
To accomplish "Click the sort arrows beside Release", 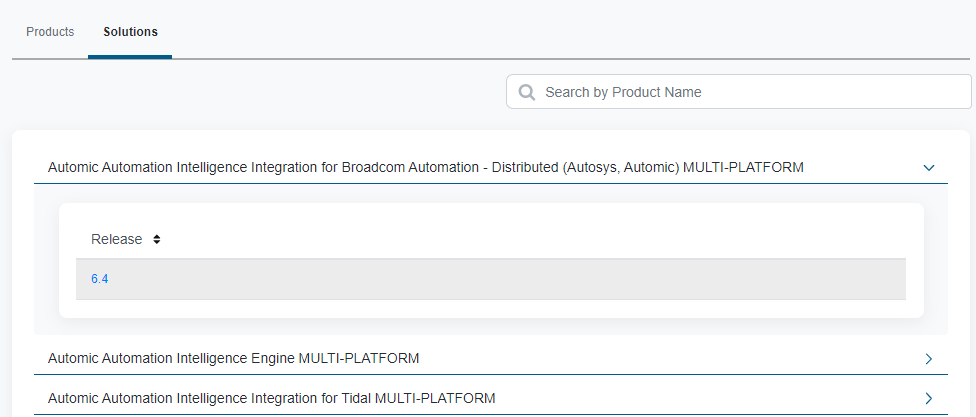I will (157, 240).
